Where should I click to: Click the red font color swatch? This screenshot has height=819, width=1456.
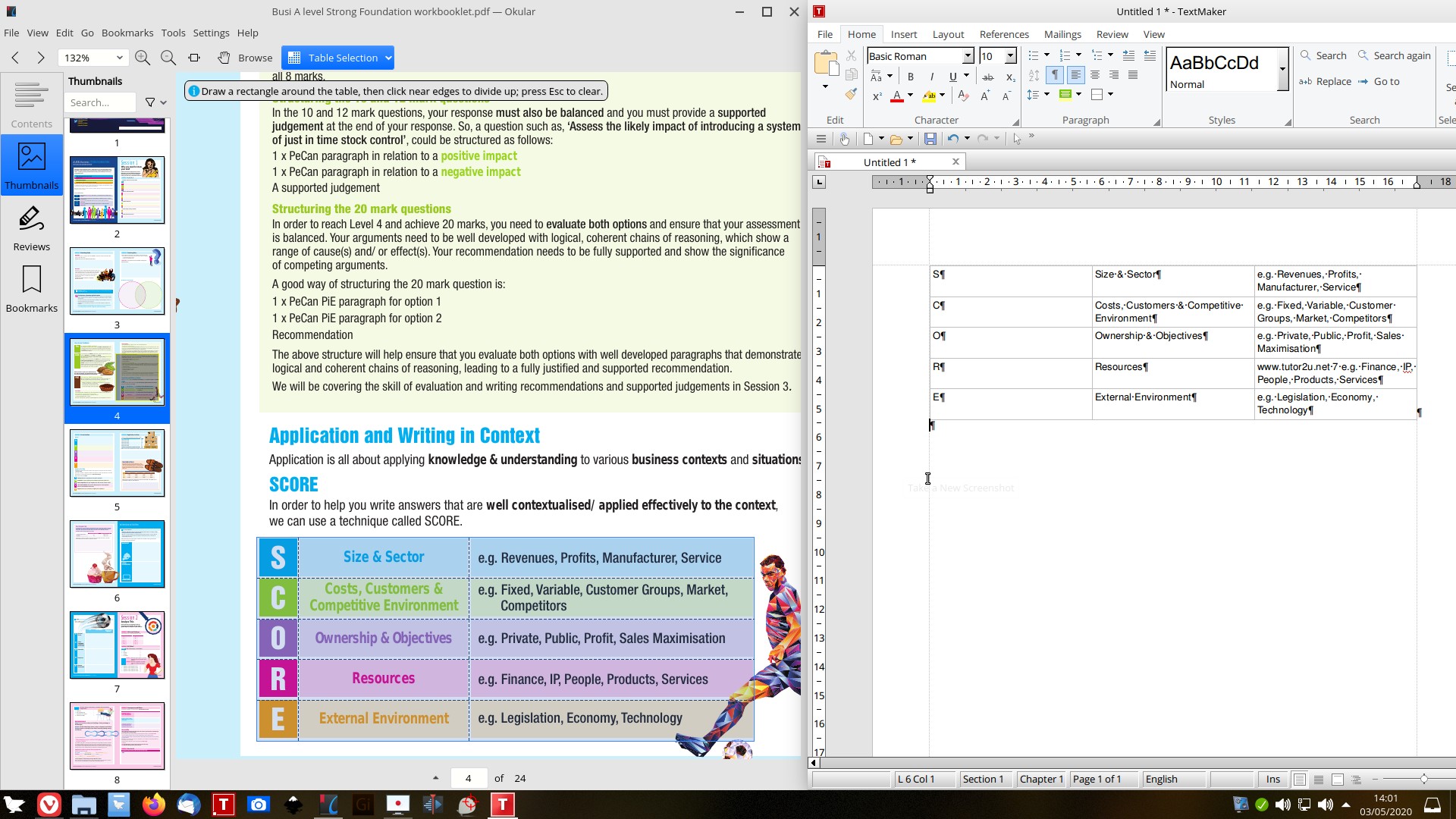pyautogui.click(x=897, y=96)
